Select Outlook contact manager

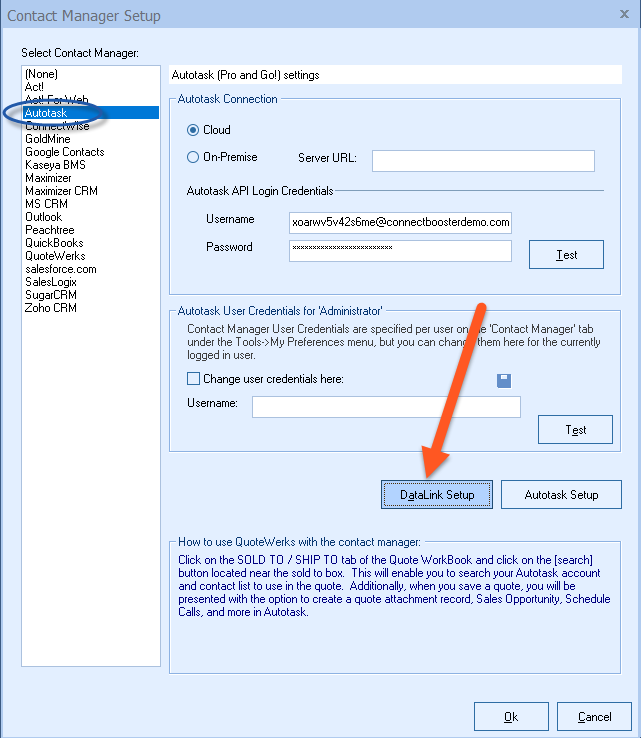point(91,217)
